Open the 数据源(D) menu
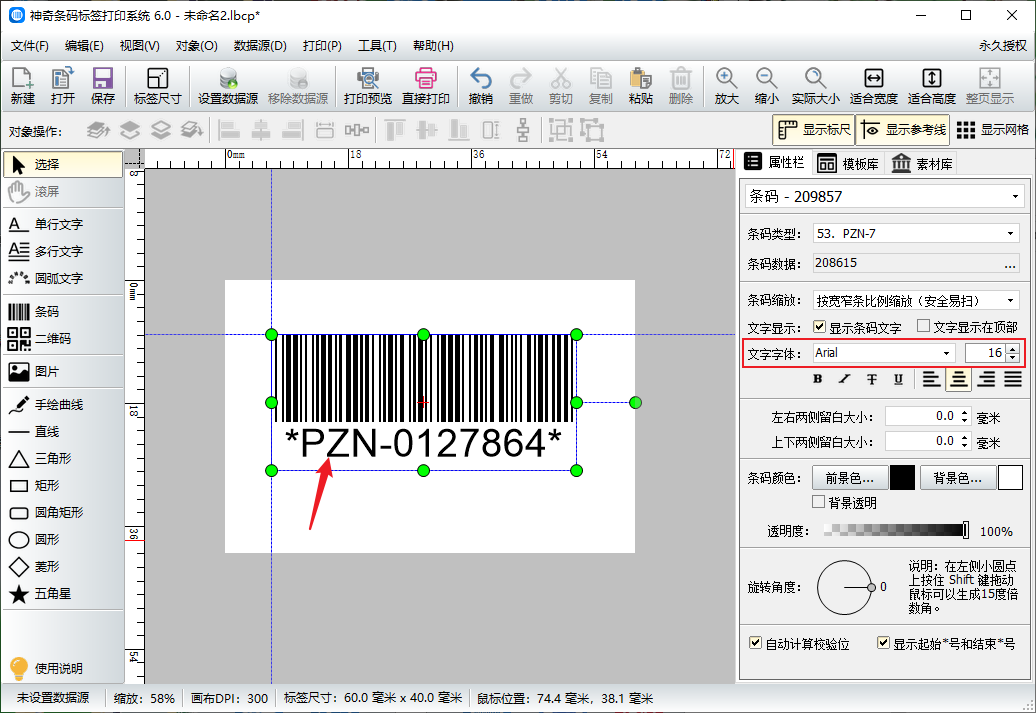 point(260,46)
